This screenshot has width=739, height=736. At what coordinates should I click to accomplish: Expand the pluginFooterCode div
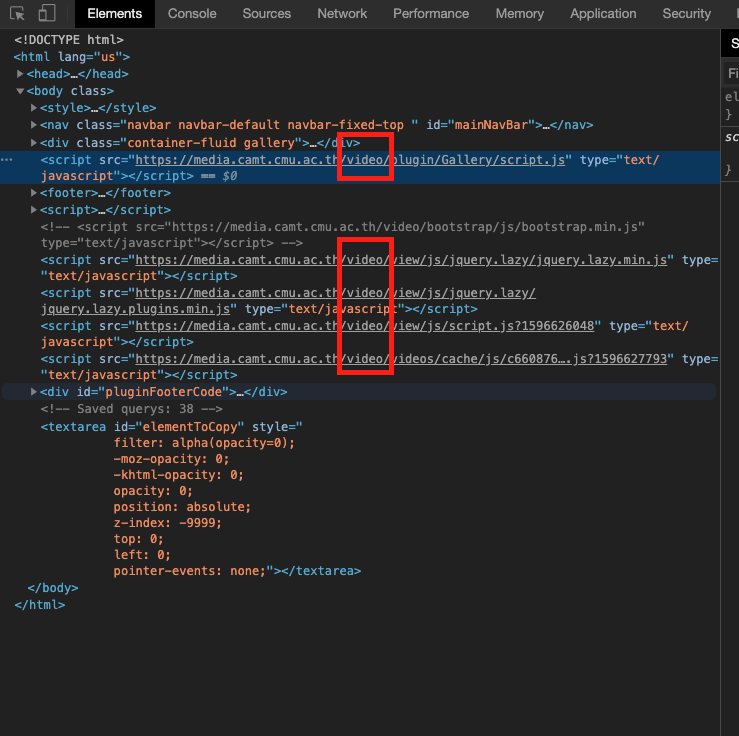pyautogui.click(x=33, y=392)
